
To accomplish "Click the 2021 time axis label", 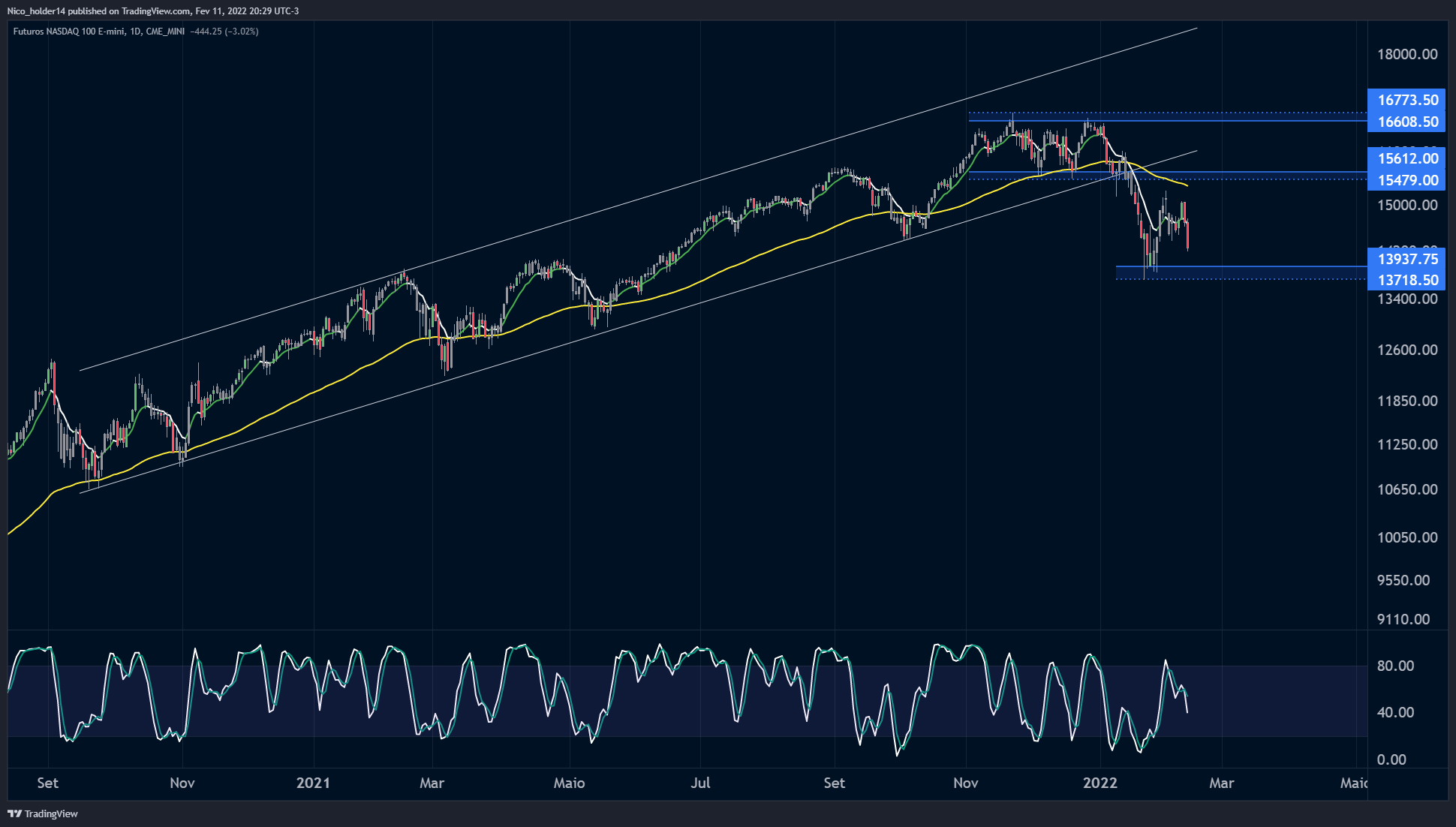I will pyautogui.click(x=313, y=783).
